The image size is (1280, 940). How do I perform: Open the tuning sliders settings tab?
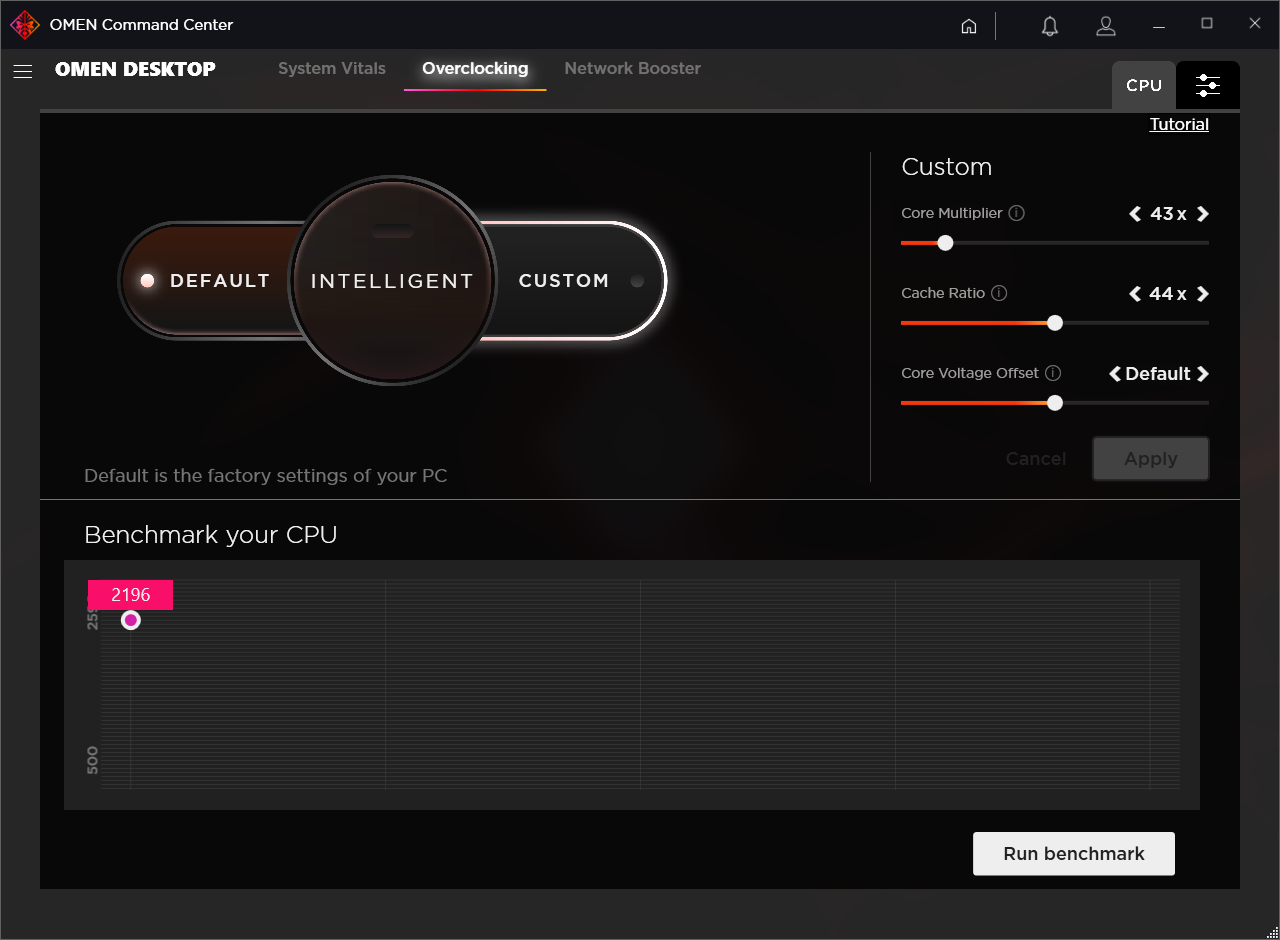point(1208,85)
